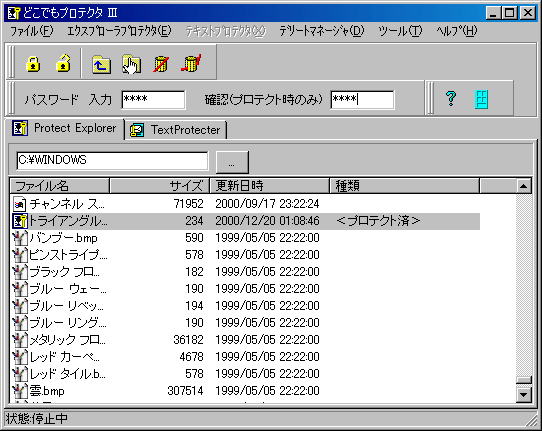The height and width of the screenshot is (431, 542).
Task: Click the bitmap icon of ブルー リベッ...
Action: [x=20, y=306]
